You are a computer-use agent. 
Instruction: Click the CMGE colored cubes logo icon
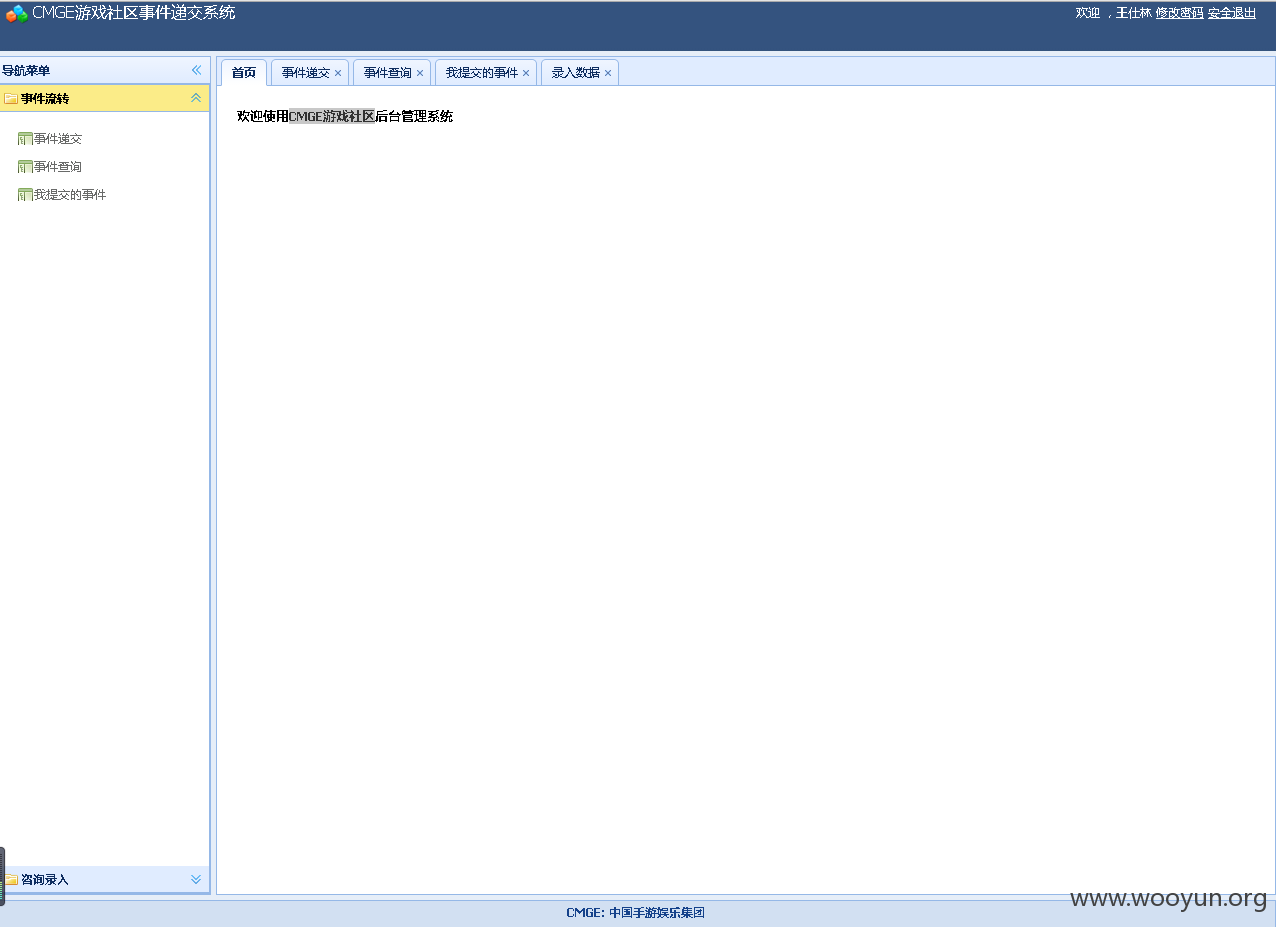tap(17, 14)
